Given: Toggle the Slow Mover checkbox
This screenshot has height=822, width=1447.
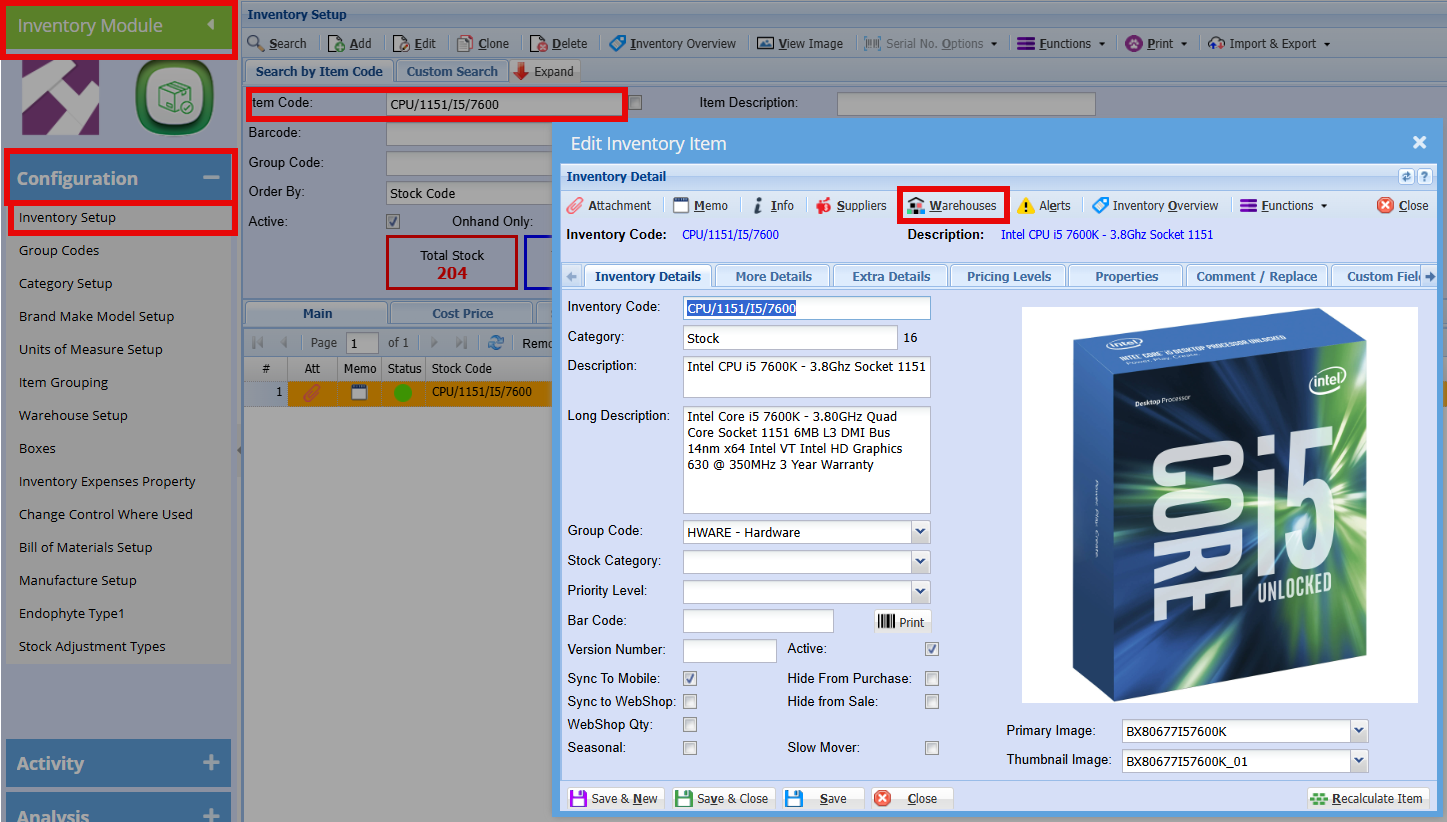Looking at the screenshot, I should click(x=932, y=748).
